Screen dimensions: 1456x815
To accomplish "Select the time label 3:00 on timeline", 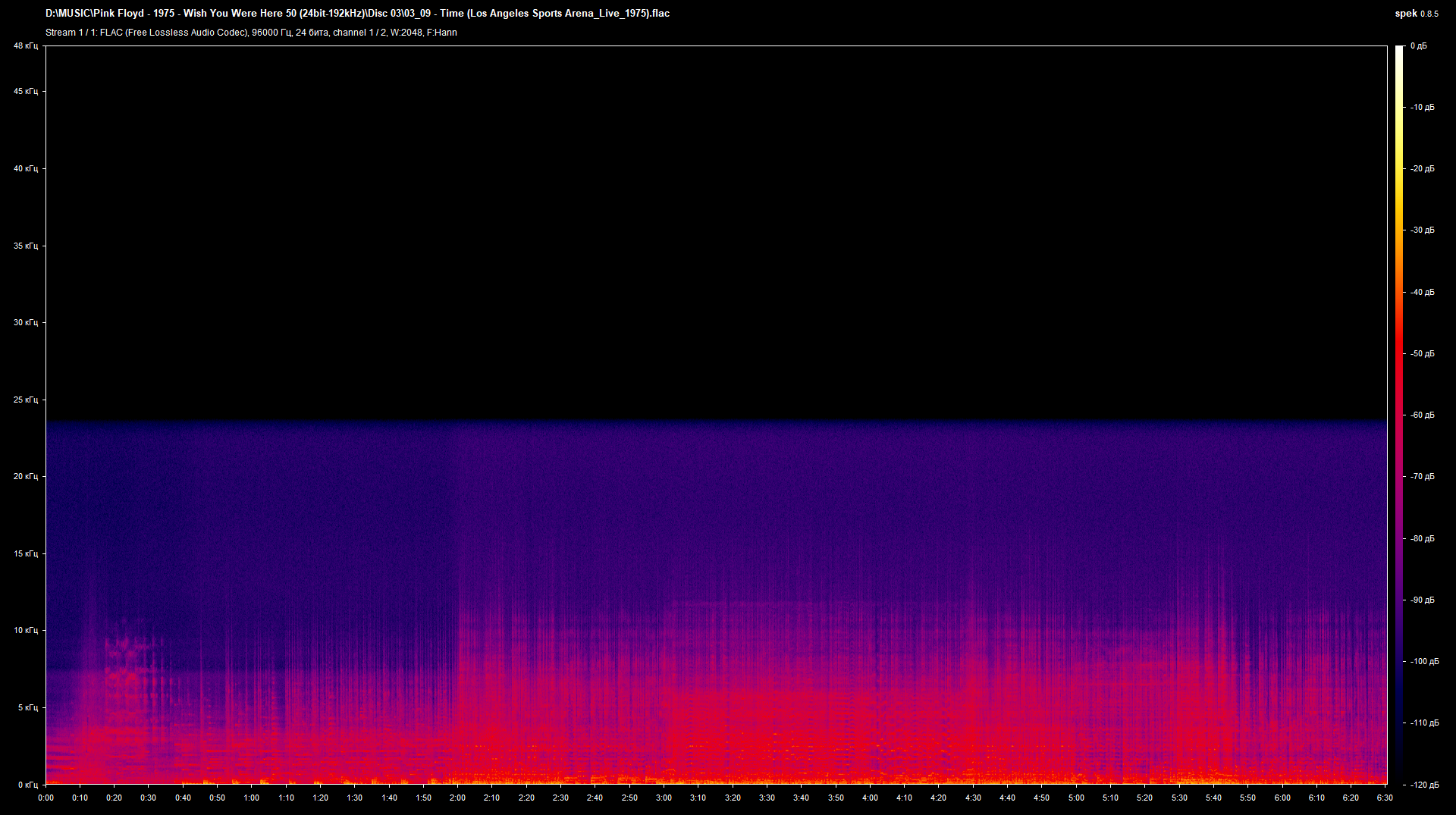I will [665, 798].
